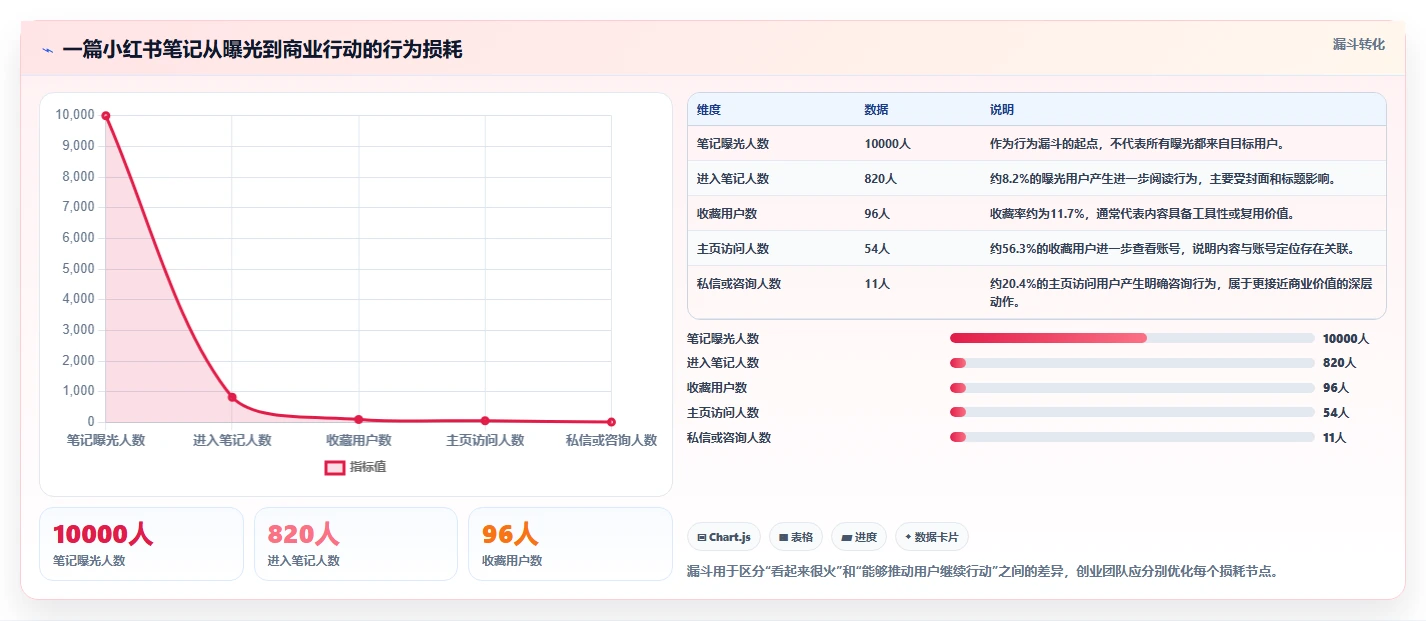
Task: Click the chart data point for 笔记曝光人数
Action: click(x=106, y=115)
